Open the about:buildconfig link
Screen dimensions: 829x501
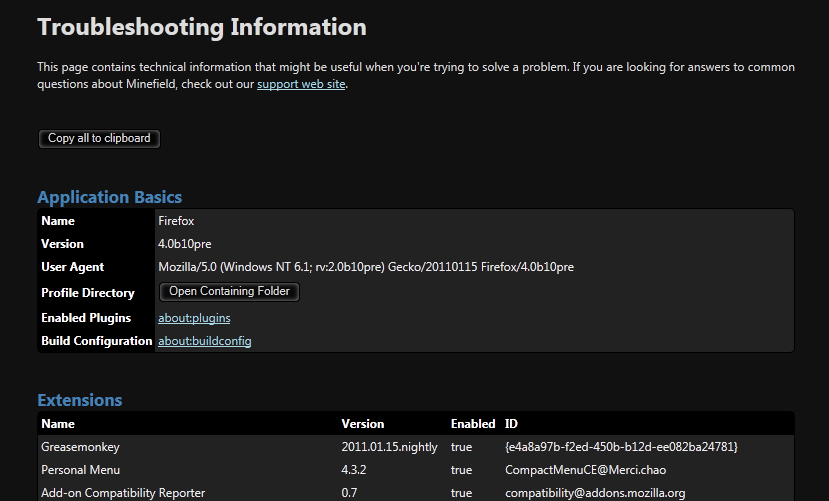(x=205, y=341)
